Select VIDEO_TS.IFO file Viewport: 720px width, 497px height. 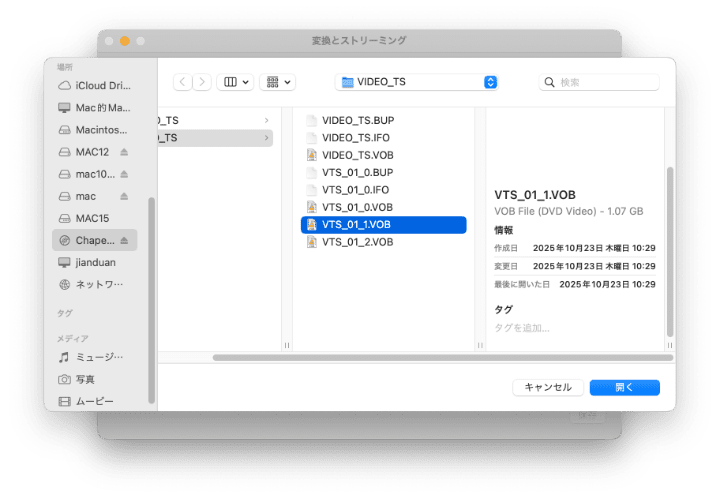[x=384, y=138]
